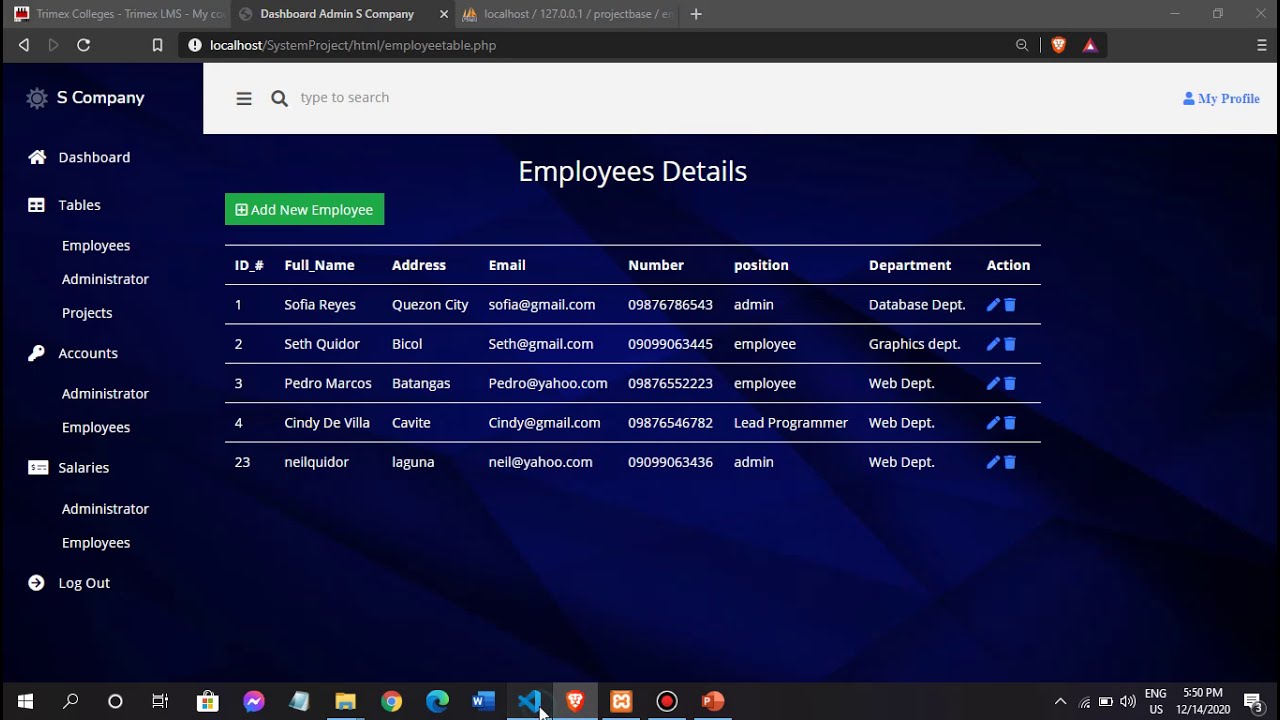Delete Pedro Marcos using trash icon
The width and height of the screenshot is (1280, 720).
pos(1010,383)
